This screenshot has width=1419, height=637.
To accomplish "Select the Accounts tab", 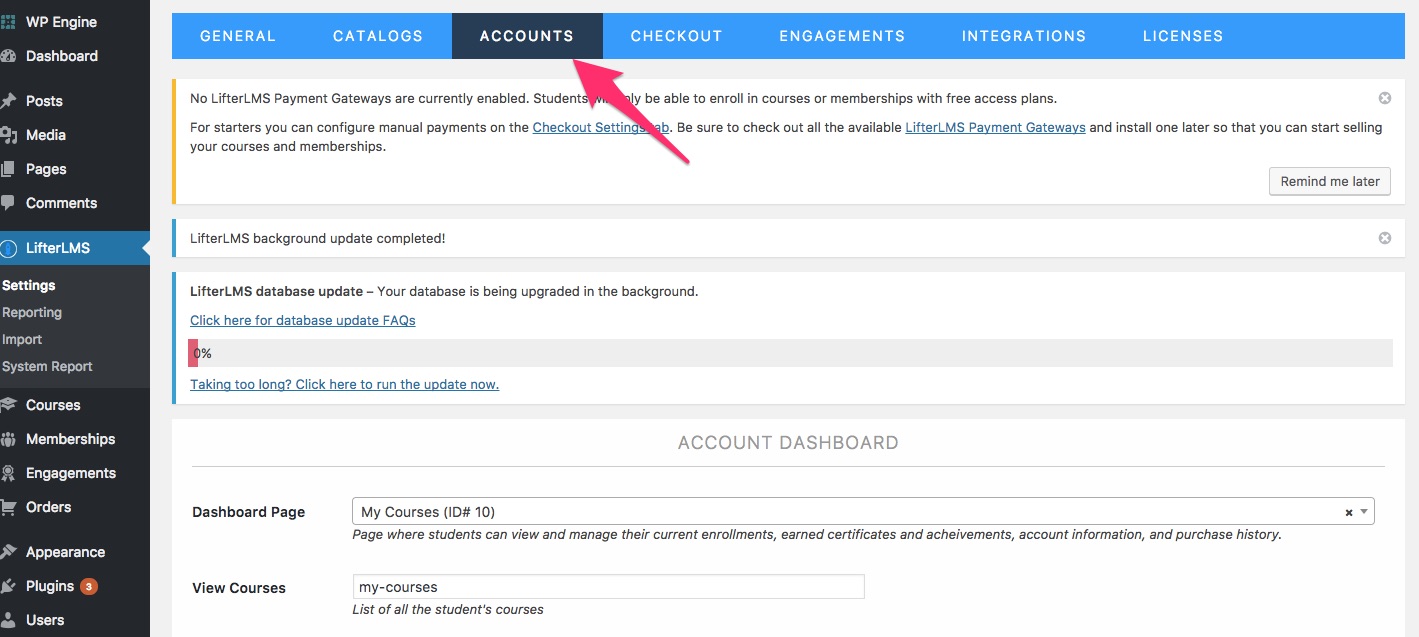I will [527, 36].
